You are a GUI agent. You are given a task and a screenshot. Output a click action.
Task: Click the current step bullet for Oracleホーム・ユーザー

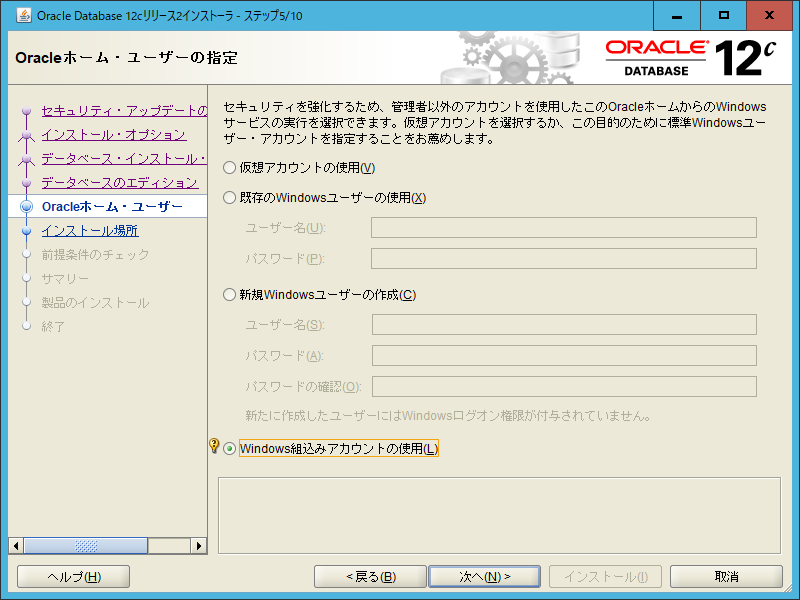tap(27, 207)
